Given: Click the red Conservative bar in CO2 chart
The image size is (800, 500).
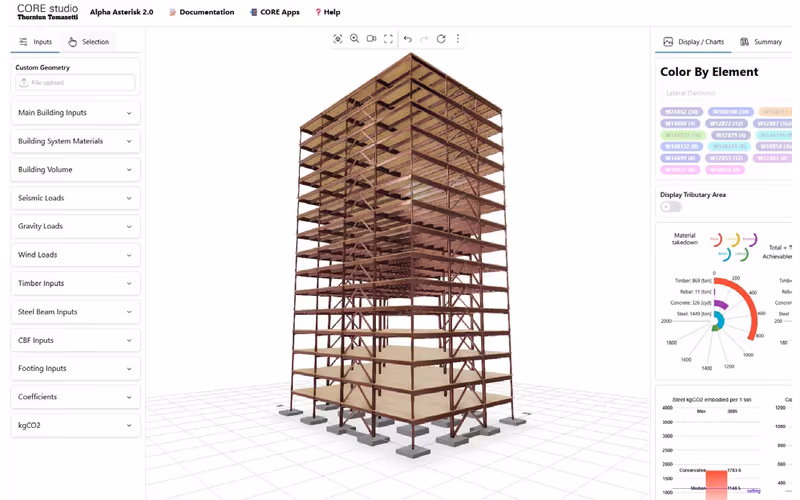Looking at the screenshot, I should 716,485.
